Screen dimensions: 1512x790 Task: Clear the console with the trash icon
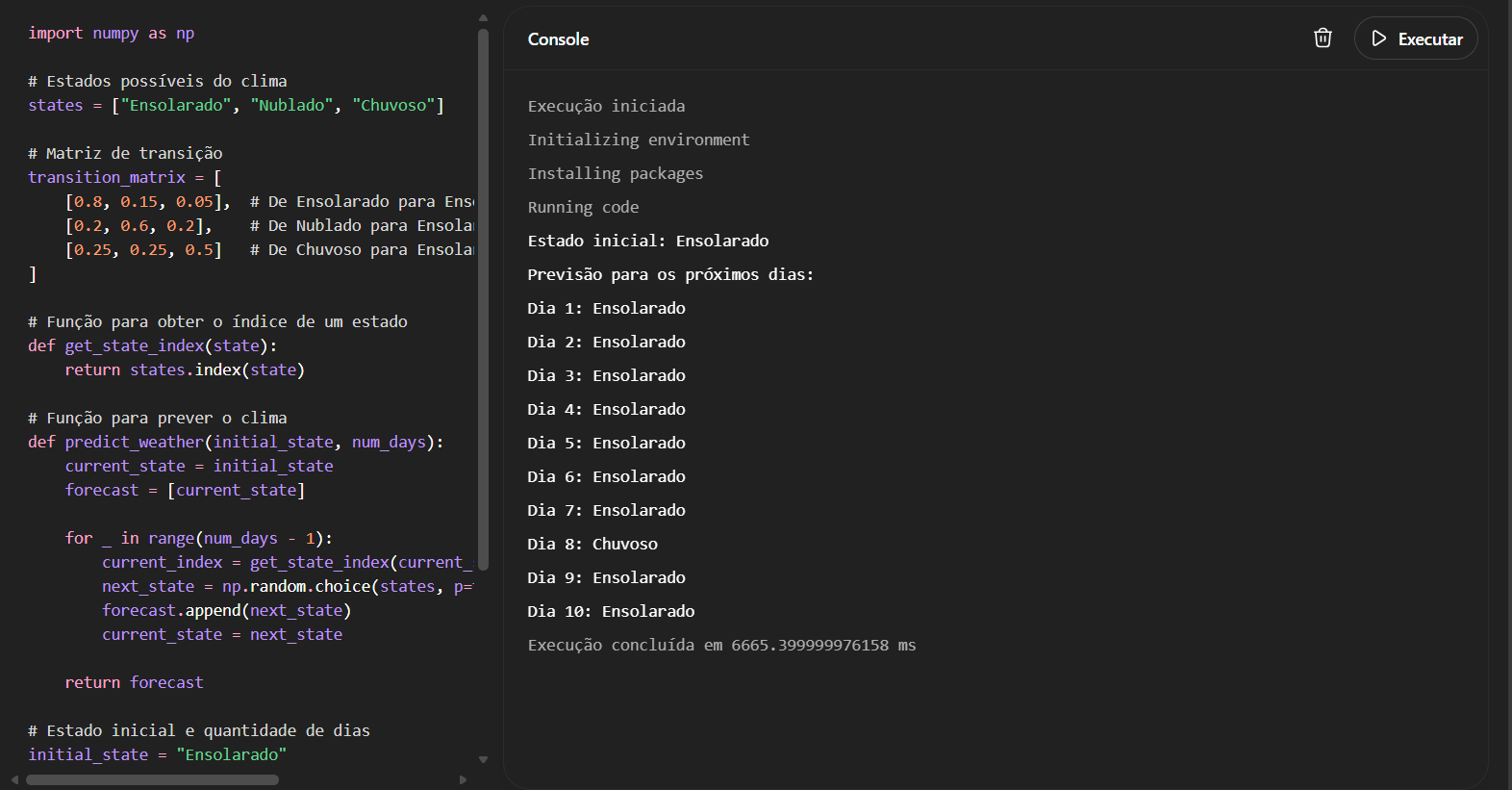[x=1323, y=38]
